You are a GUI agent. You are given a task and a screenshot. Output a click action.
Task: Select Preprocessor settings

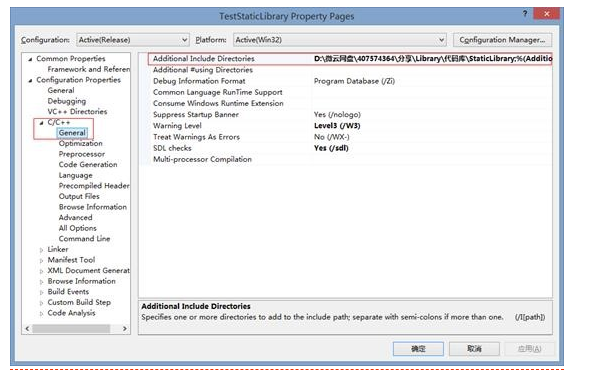coord(82,154)
